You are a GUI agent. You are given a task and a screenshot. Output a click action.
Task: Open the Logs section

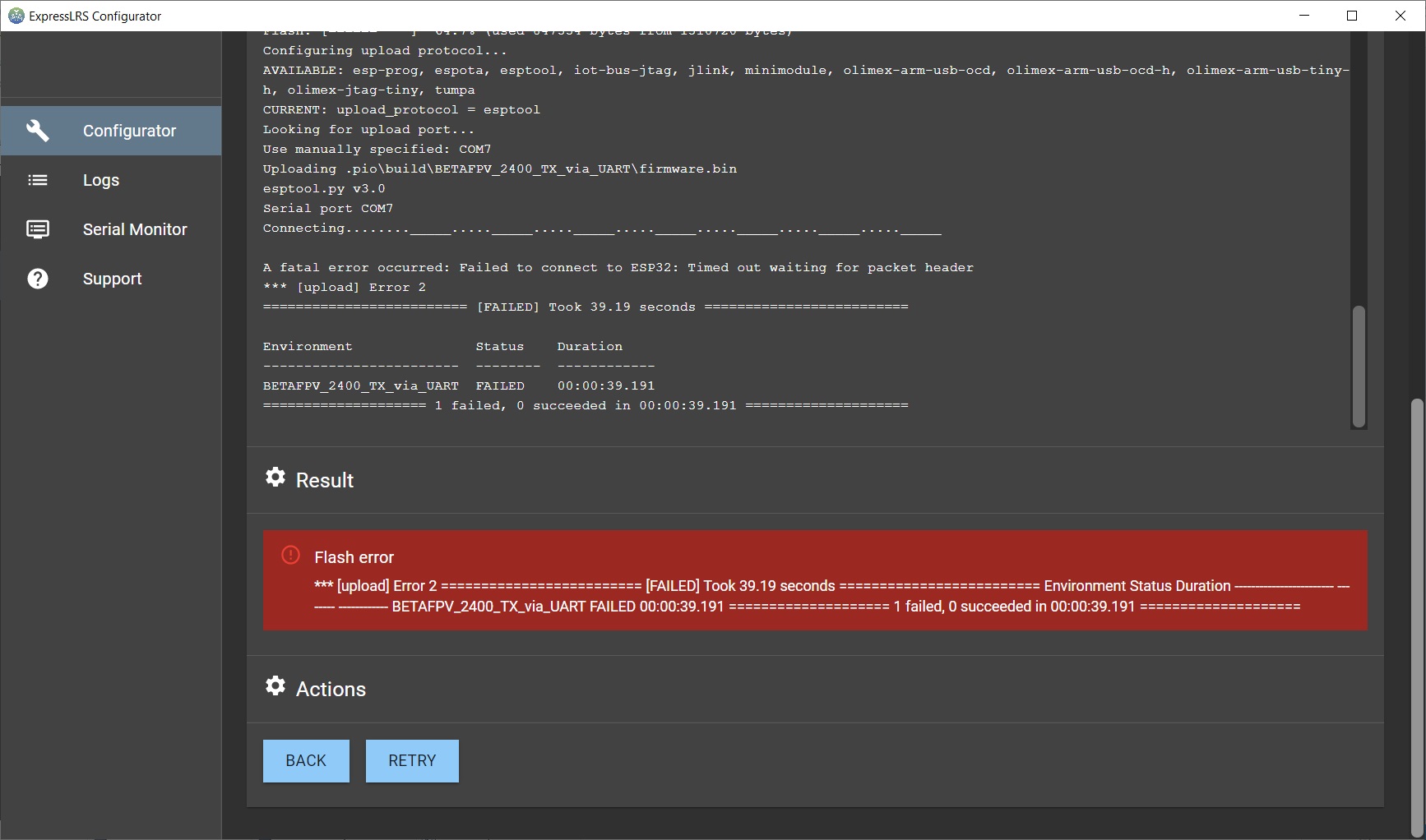(x=111, y=180)
